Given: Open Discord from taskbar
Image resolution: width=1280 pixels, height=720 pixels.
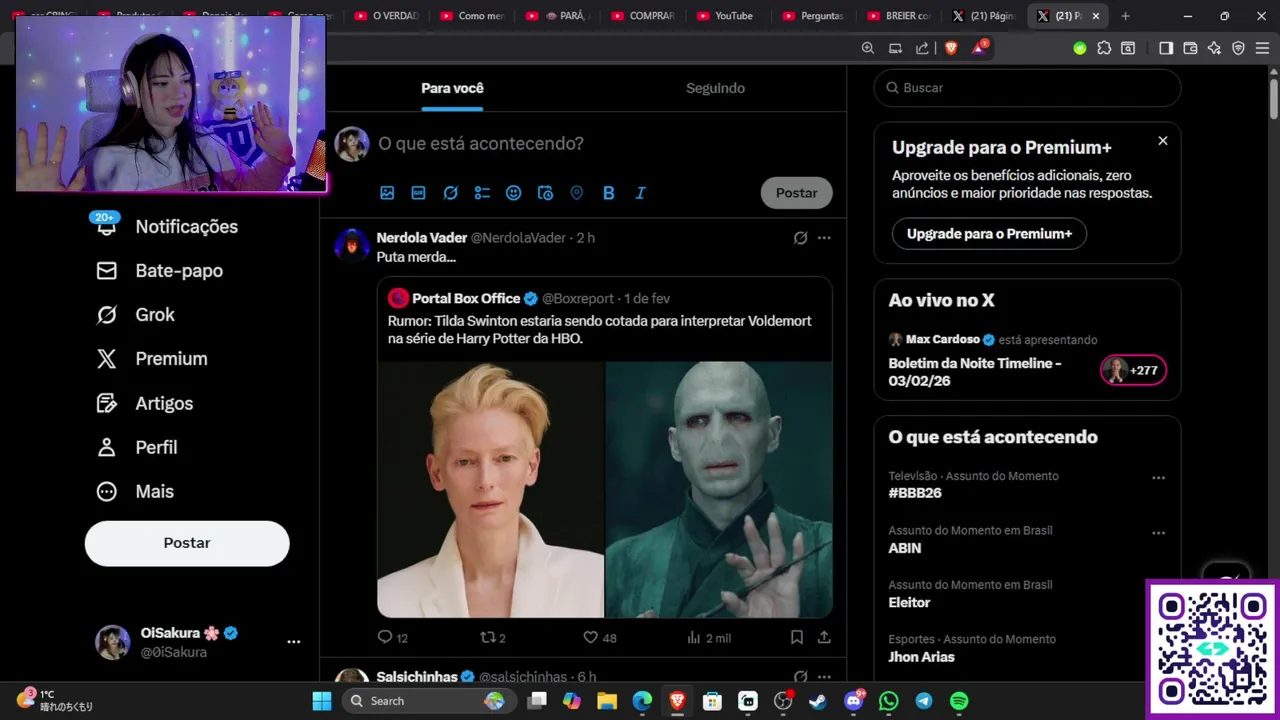Looking at the screenshot, I should click(853, 701).
